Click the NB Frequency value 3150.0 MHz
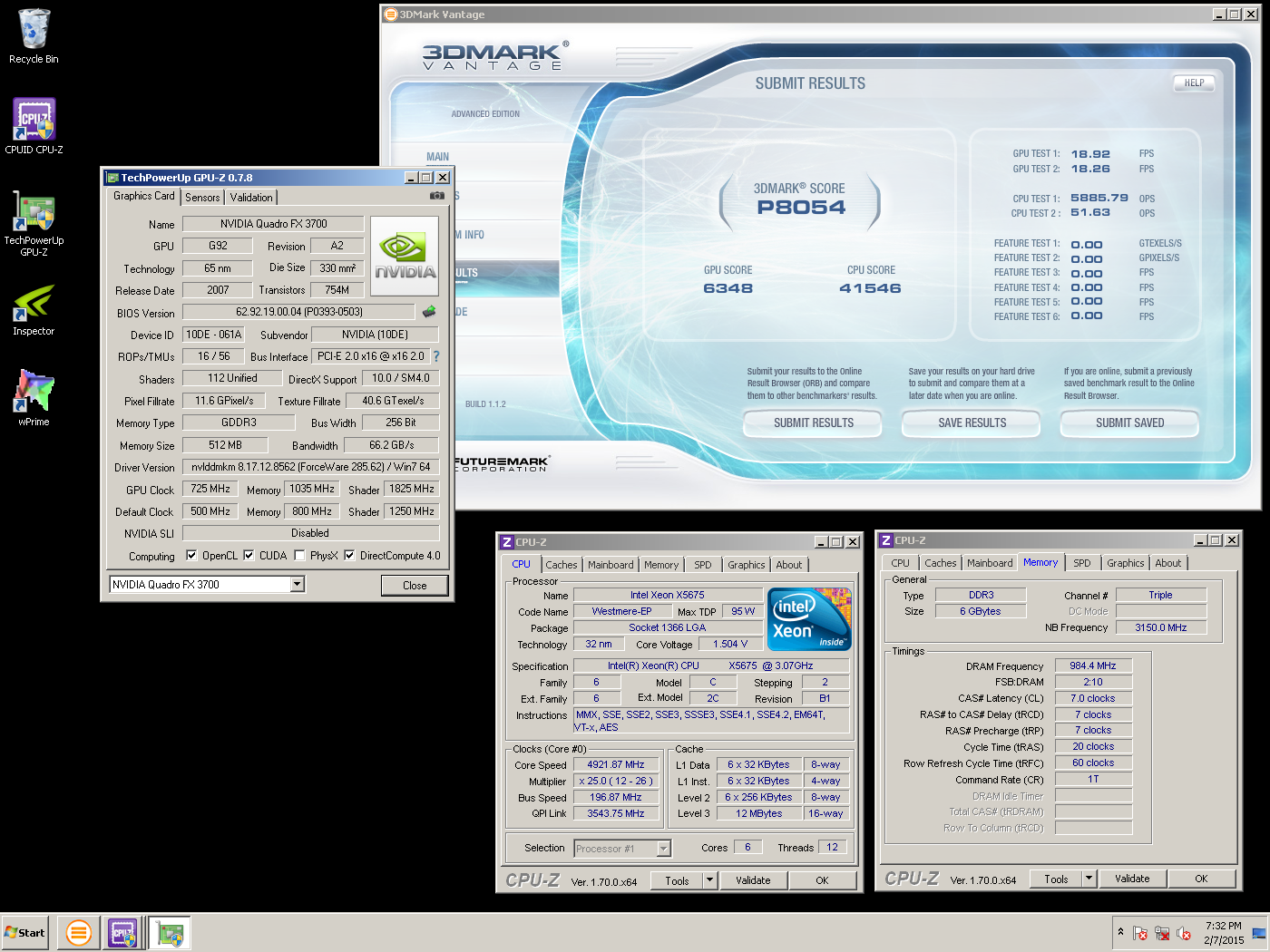This screenshot has width=1270, height=952. click(1160, 627)
